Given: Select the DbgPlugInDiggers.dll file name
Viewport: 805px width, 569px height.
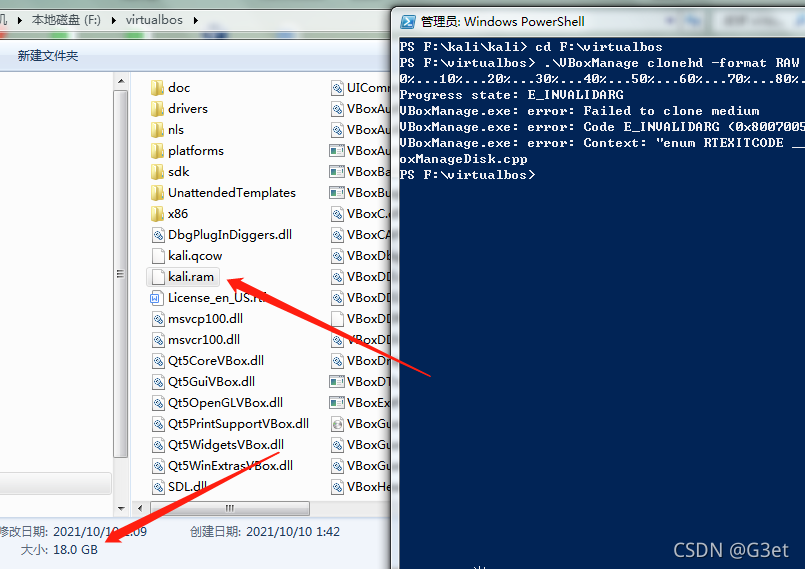Looking at the screenshot, I should [230, 235].
